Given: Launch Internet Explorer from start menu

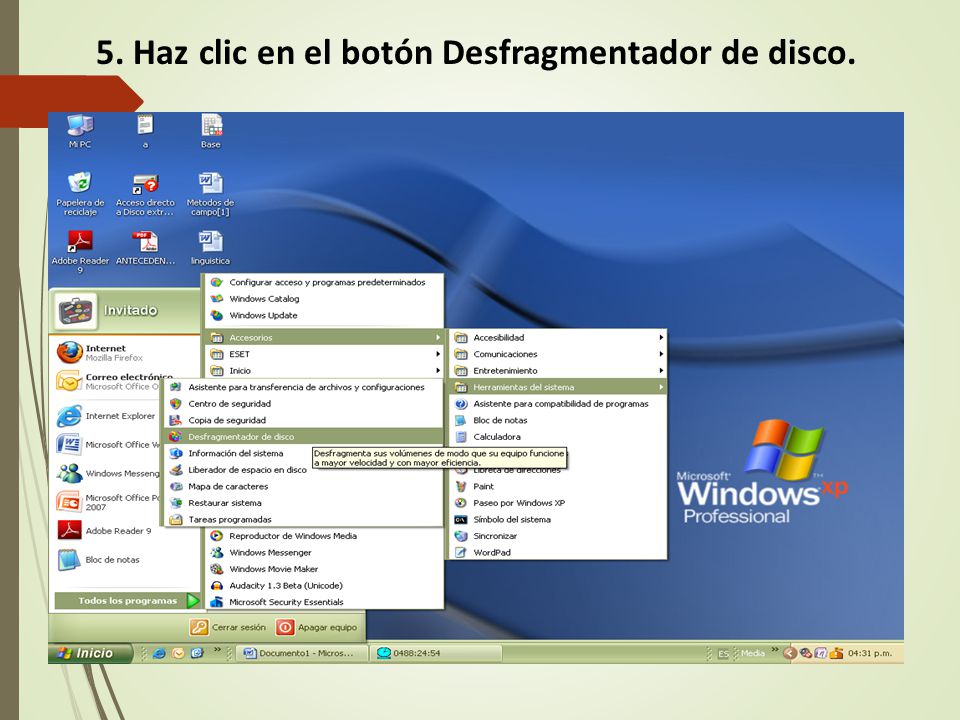Looking at the screenshot, I should pos(107,416).
